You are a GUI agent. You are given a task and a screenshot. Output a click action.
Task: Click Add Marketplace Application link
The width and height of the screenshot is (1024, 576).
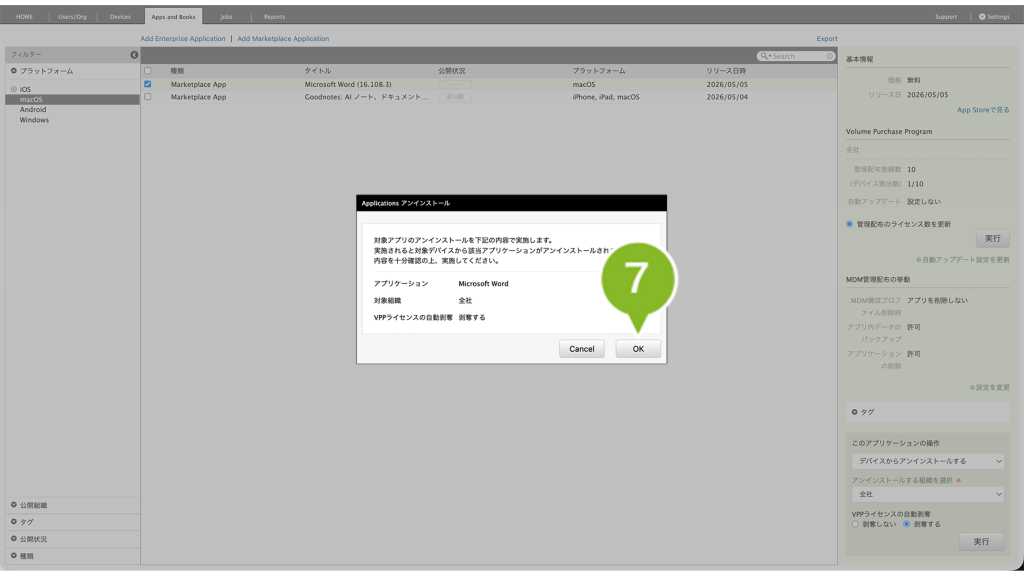283,39
